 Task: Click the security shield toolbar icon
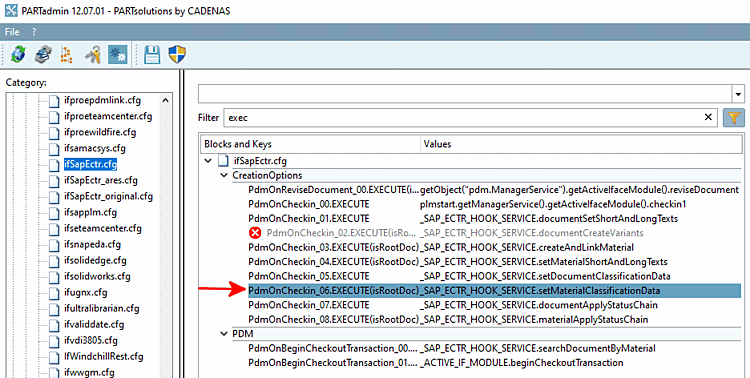(x=177, y=54)
